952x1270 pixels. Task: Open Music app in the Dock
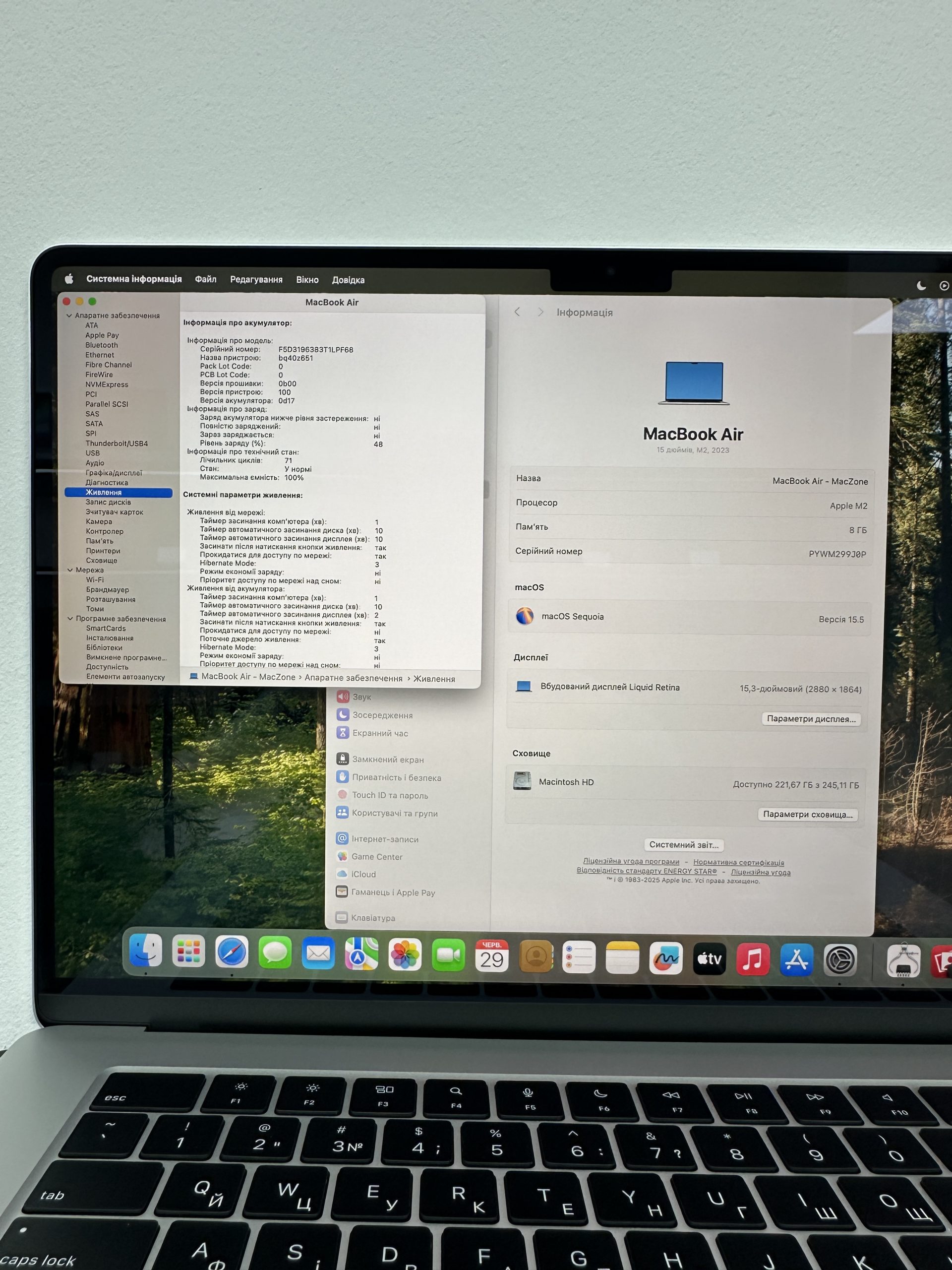(753, 959)
